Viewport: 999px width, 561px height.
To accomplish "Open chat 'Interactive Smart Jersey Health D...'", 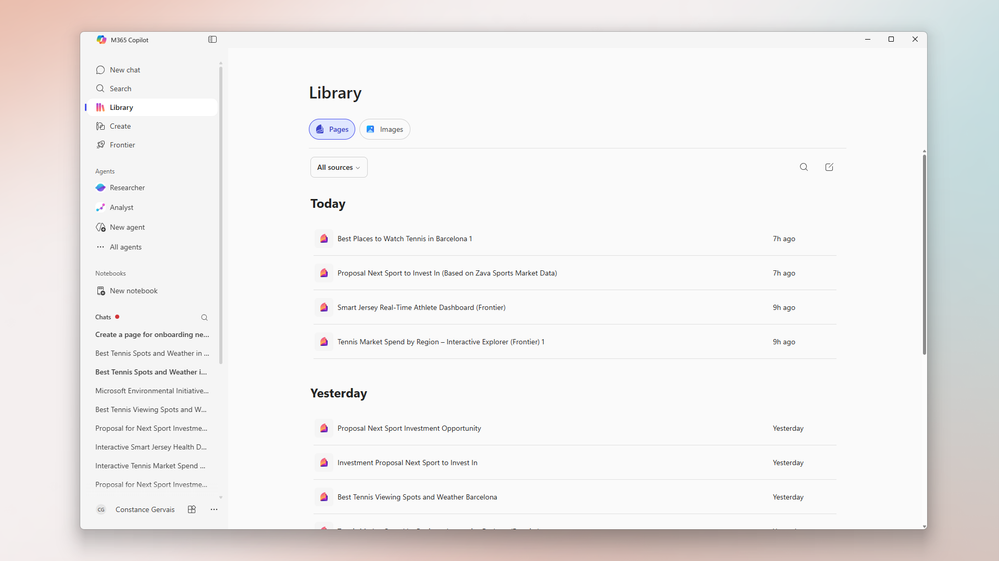I will (152, 447).
